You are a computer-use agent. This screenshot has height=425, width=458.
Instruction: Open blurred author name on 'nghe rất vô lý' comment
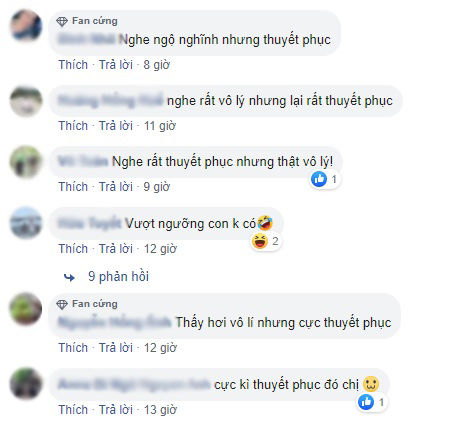pyautogui.click(x=110, y=100)
